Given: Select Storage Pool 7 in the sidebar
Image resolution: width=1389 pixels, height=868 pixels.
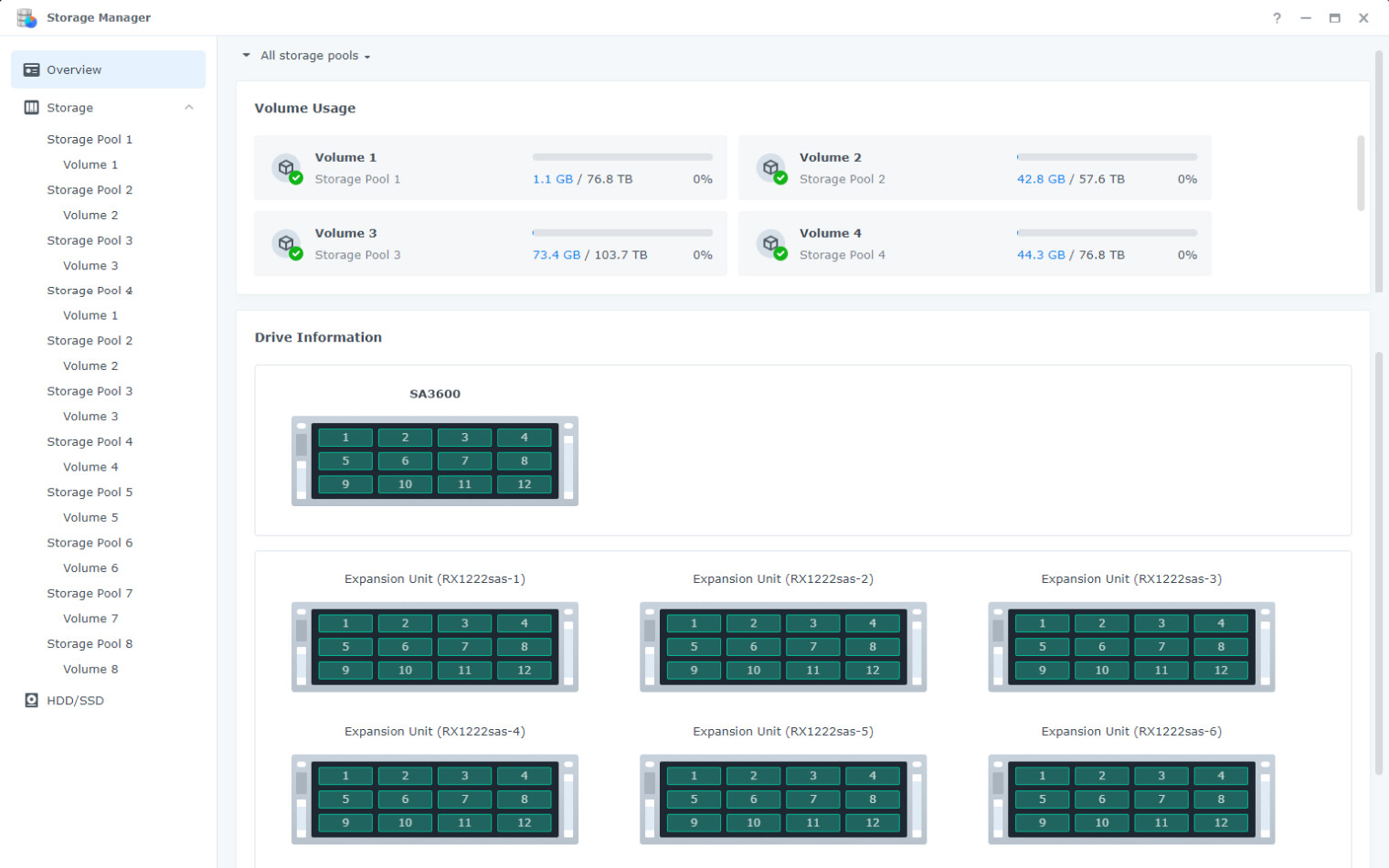Looking at the screenshot, I should pos(90,593).
